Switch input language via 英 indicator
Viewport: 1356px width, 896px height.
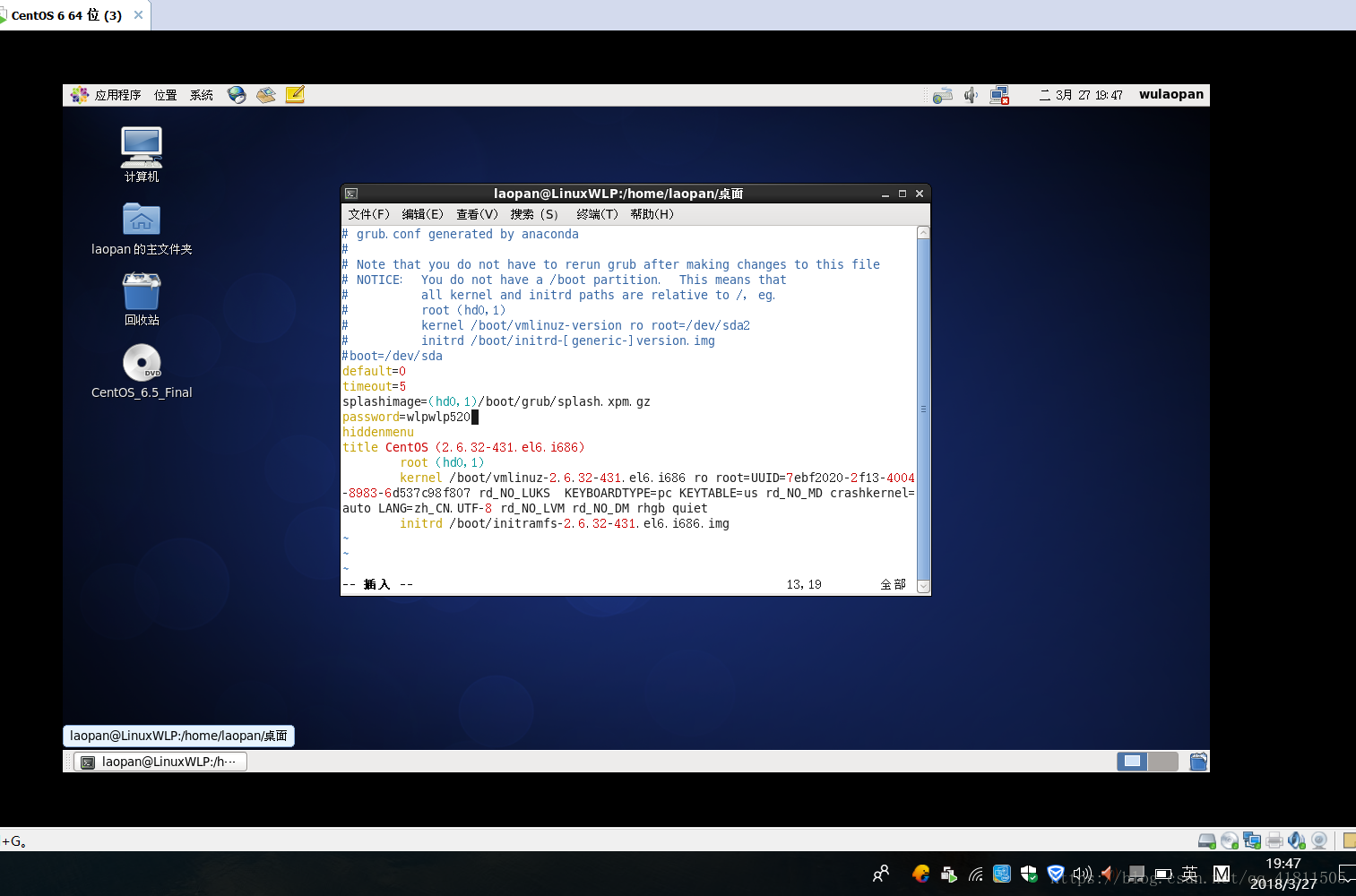point(1189,874)
